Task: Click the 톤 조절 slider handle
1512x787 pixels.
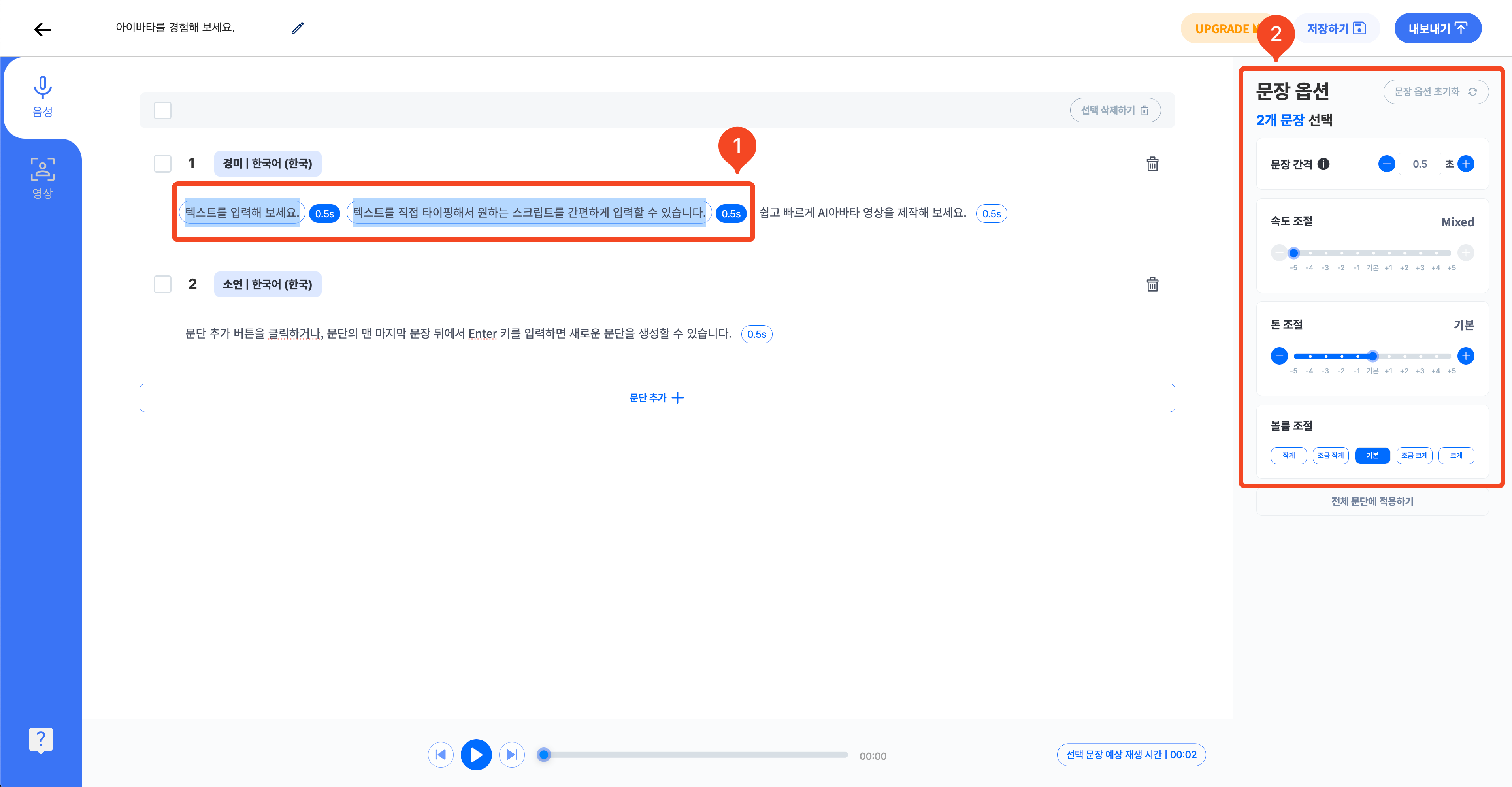Action: tap(1372, 356)
